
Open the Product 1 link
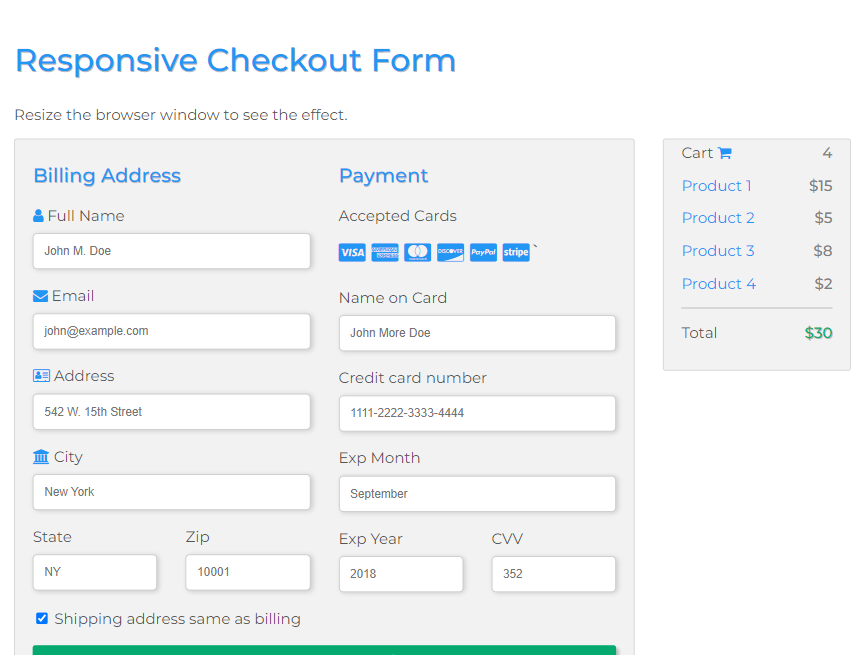[716, 186]
